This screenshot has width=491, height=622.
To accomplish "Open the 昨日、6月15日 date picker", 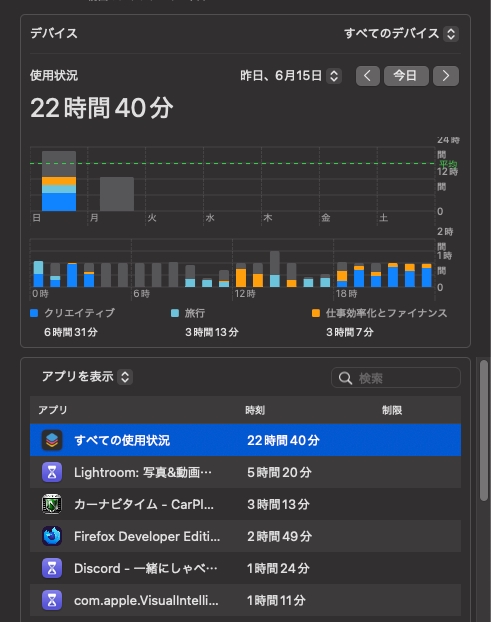I will point(291,75).
